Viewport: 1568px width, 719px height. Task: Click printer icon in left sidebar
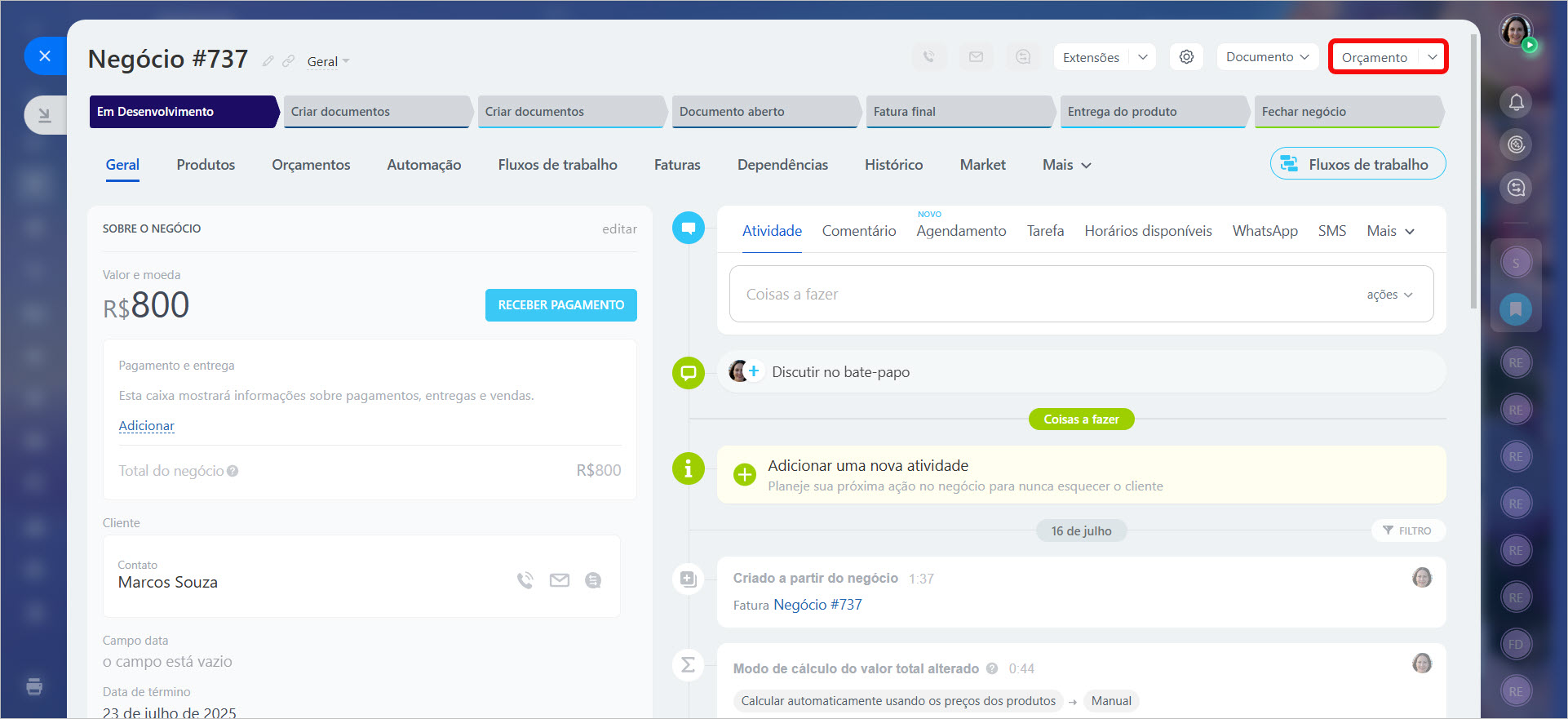click(x=34, y=686)
